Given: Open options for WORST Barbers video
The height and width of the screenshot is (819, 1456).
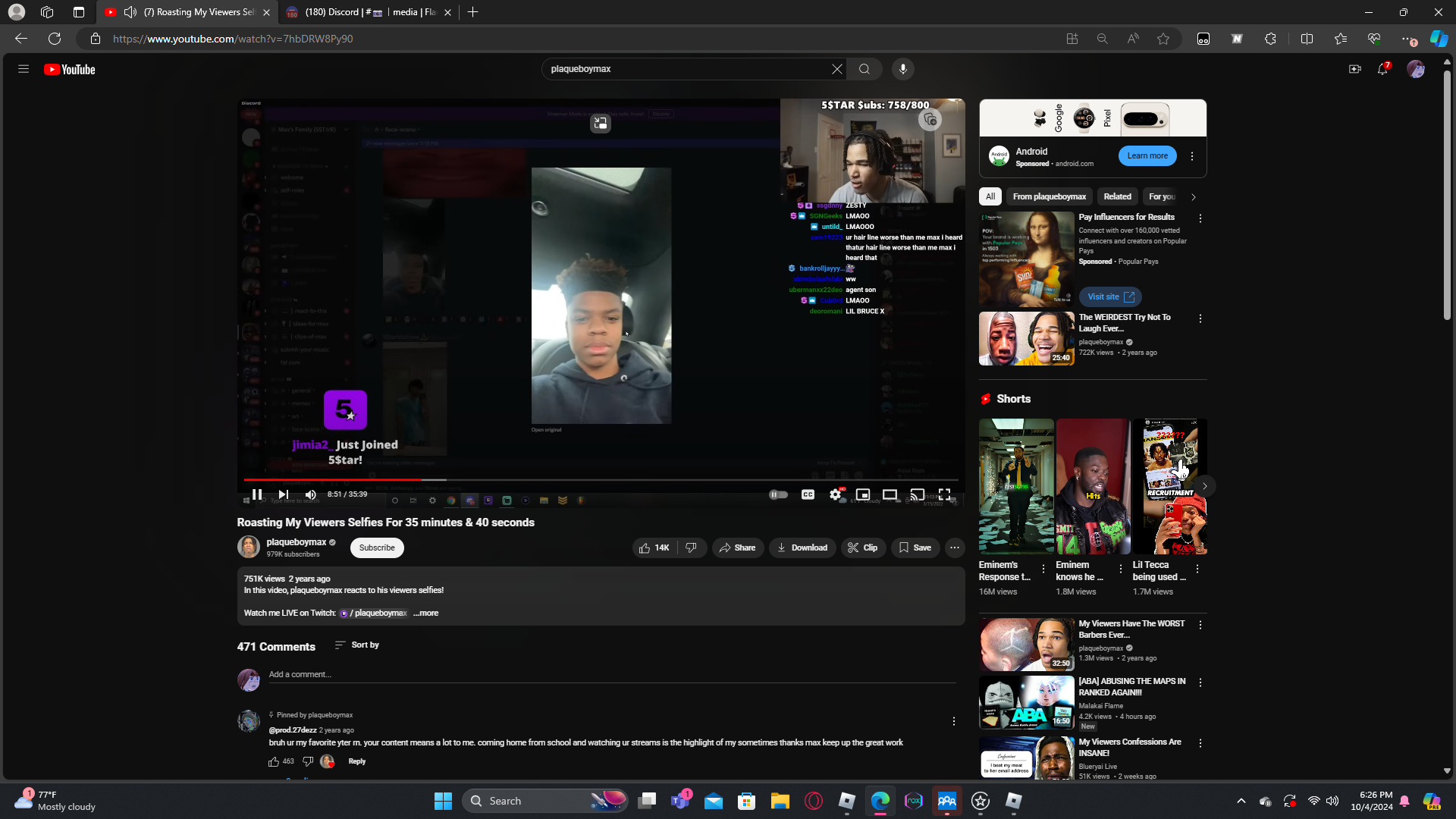Looking at the screenshot, I should click(1200, 625).
